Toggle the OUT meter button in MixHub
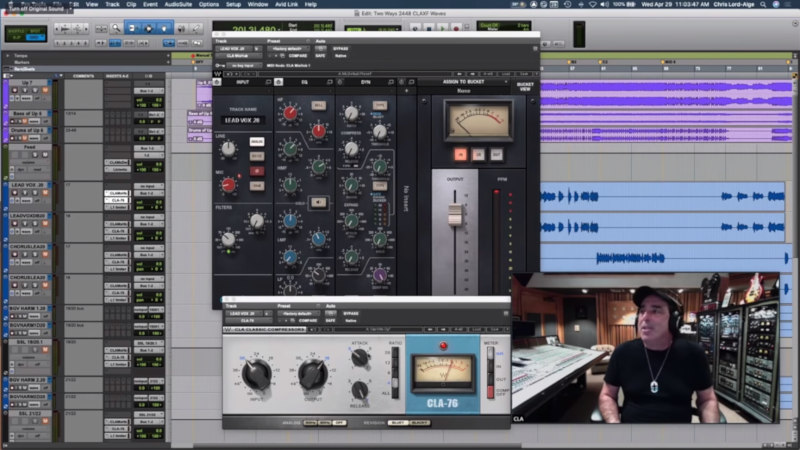This screenshot has width=800, height=450. (x=496, y=155)
